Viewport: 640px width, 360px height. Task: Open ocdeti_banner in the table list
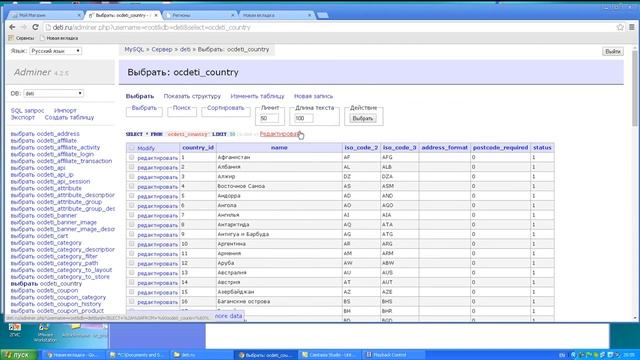(x=57, y=216)
